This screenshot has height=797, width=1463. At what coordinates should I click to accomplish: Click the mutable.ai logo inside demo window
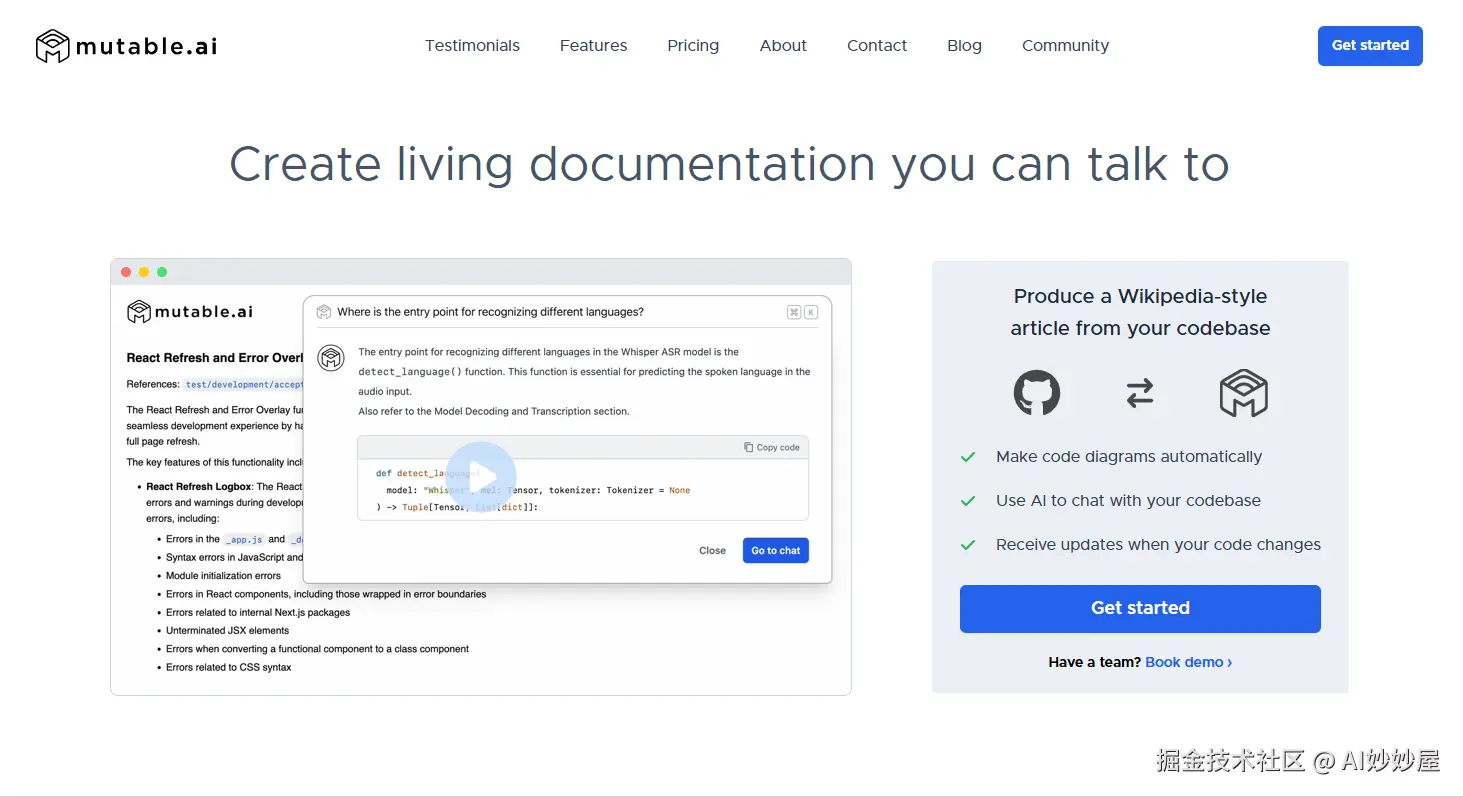click(x=190, y=312)
